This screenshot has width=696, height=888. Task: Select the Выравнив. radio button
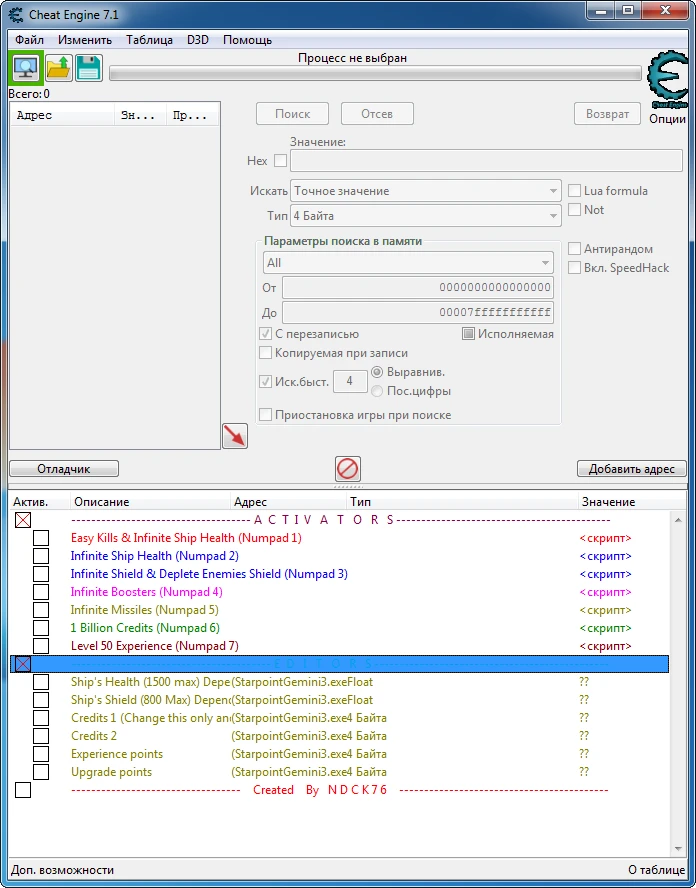pyautogui.click(x=377, y=372)
